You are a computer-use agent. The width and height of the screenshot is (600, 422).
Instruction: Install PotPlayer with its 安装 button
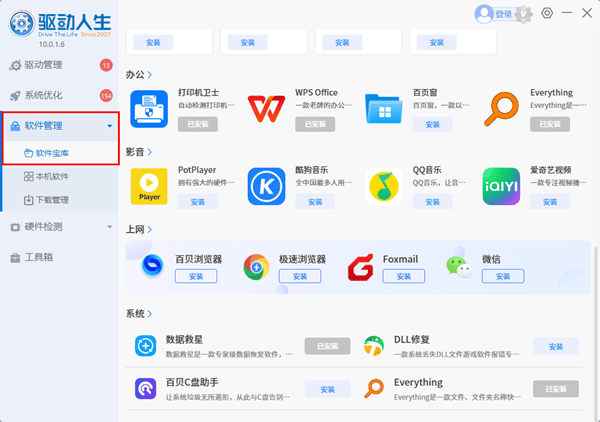point(198,202)
